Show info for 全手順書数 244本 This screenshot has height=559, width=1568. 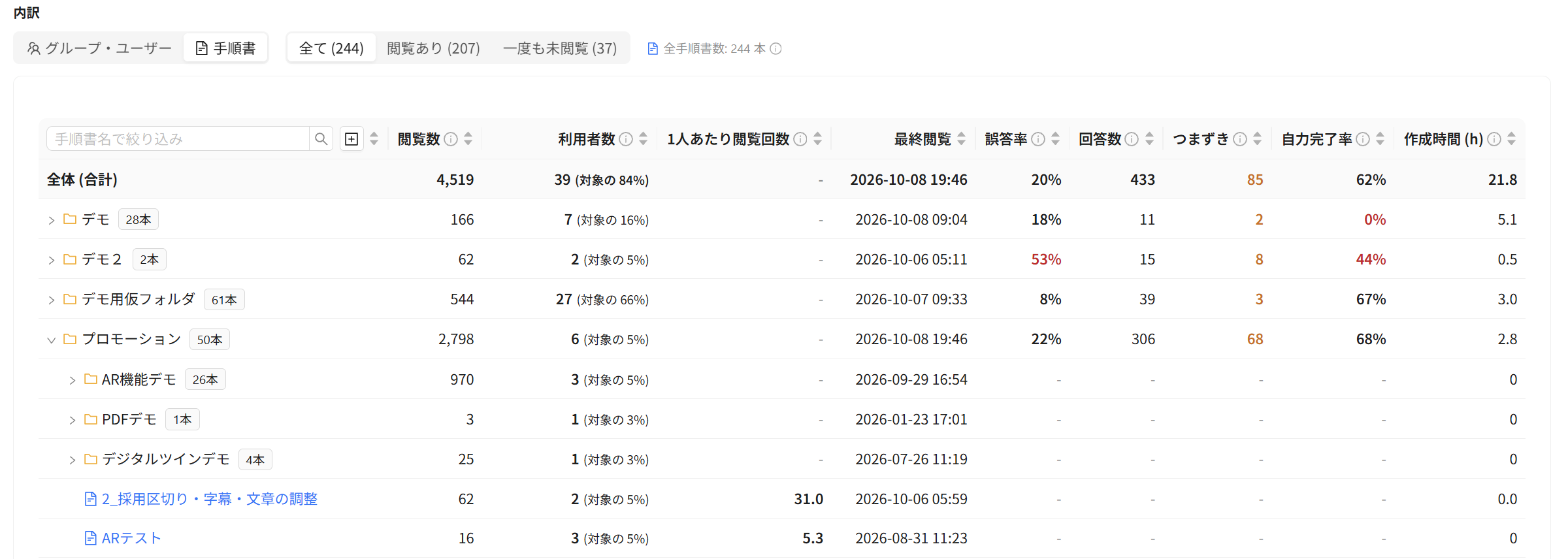776,49
